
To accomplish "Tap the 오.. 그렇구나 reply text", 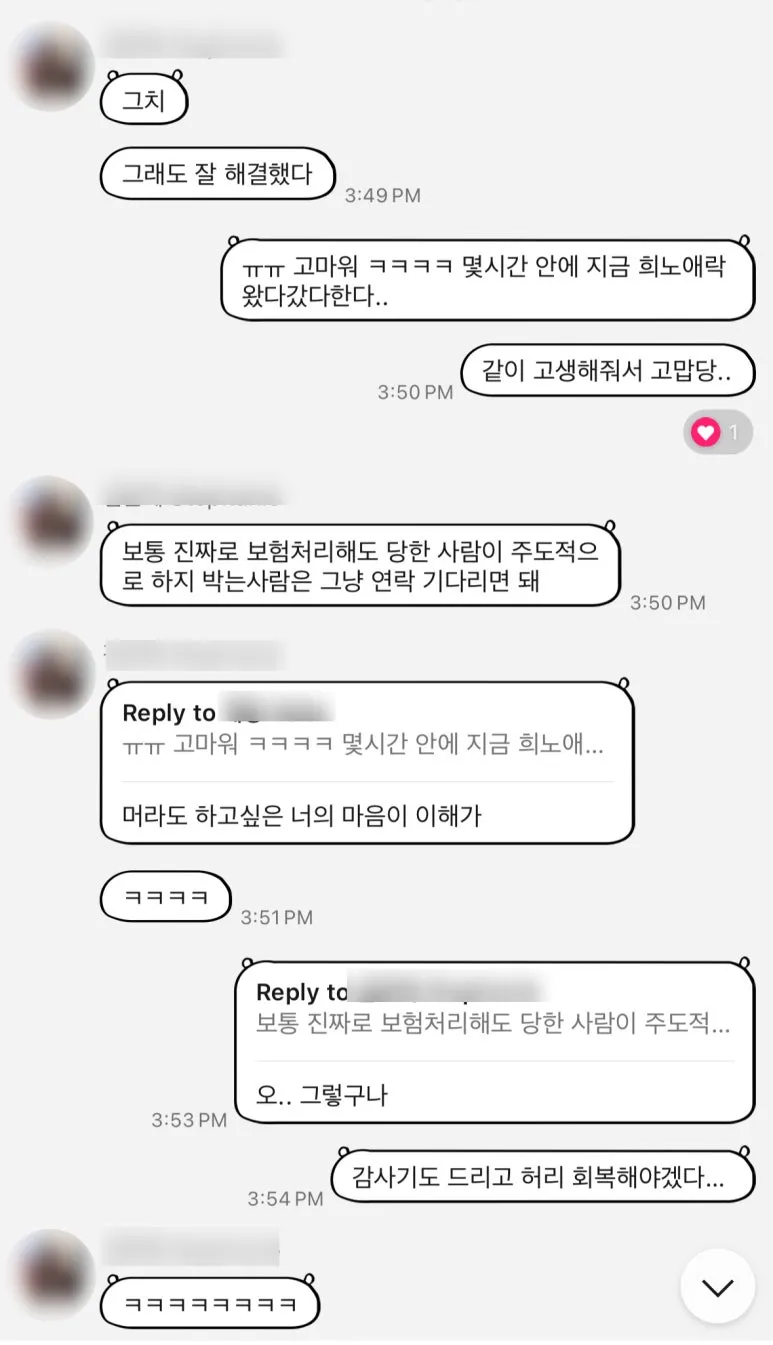I will (322, 1095).
